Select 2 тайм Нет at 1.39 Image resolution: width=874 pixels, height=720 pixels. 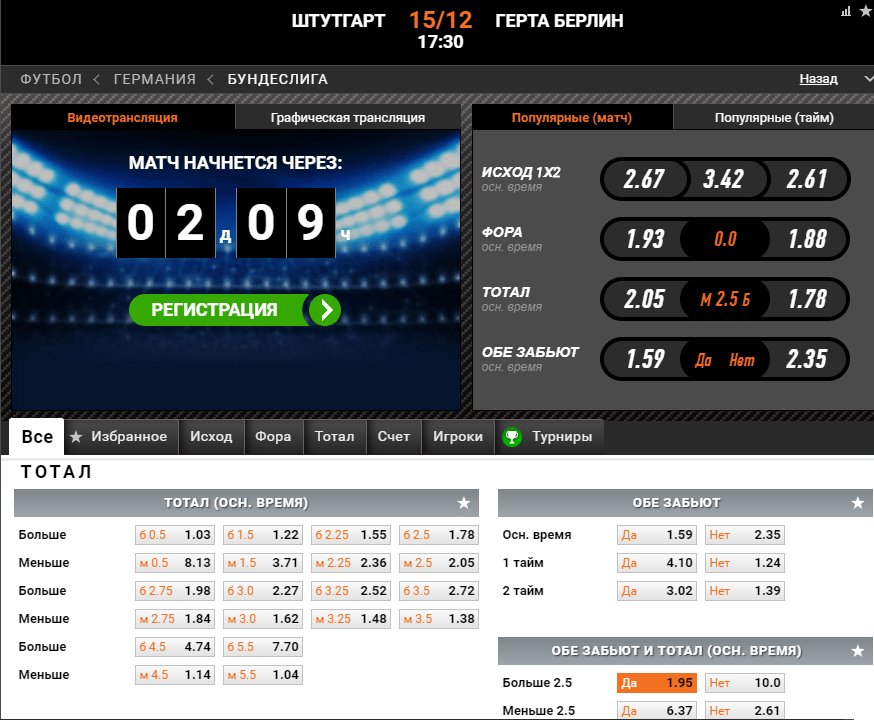pyautogui.click(x=745, y=591)
